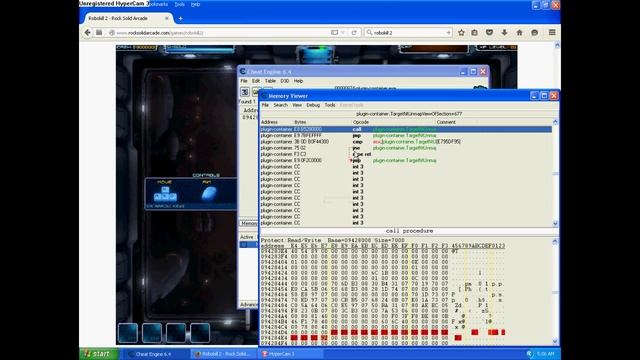This screenshot has height=360, width=640.
Task: Open Firefox bookmarks list icon
Action: click(x=474, y=32)
